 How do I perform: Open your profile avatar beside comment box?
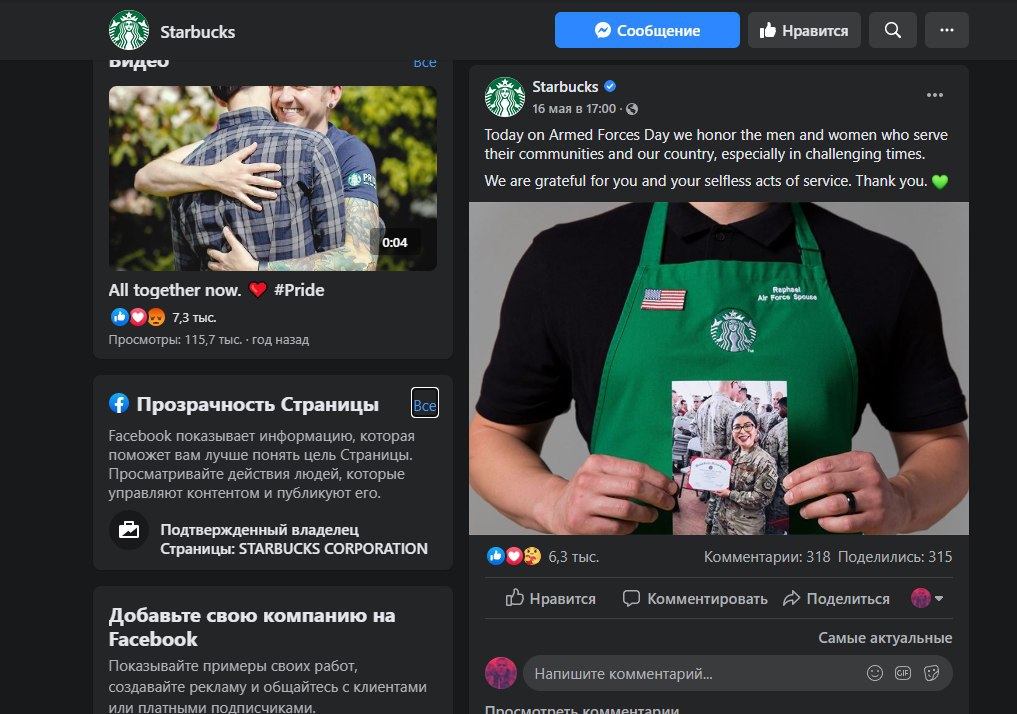click(x=501, y=673)
